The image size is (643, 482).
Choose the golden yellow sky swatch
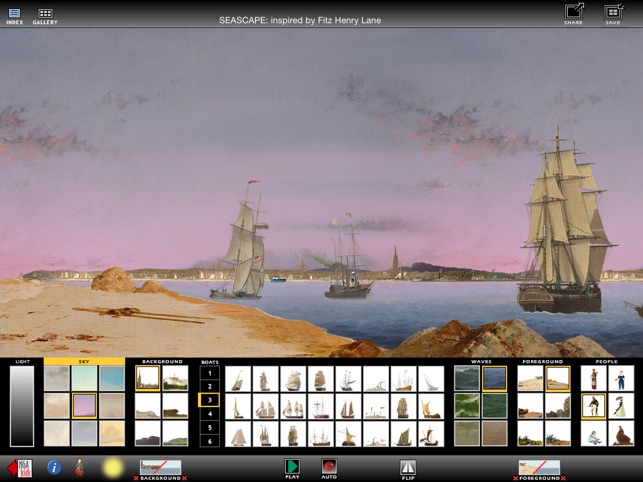click(112, 434)
